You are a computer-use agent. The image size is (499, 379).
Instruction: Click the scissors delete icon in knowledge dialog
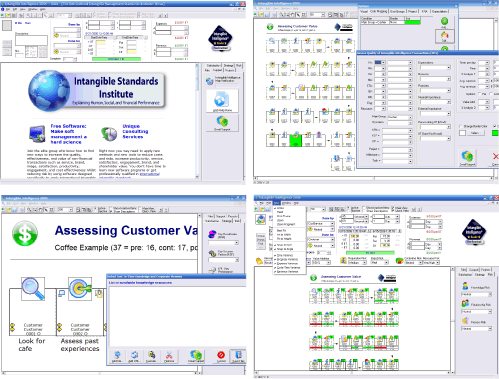coord(169,356)
